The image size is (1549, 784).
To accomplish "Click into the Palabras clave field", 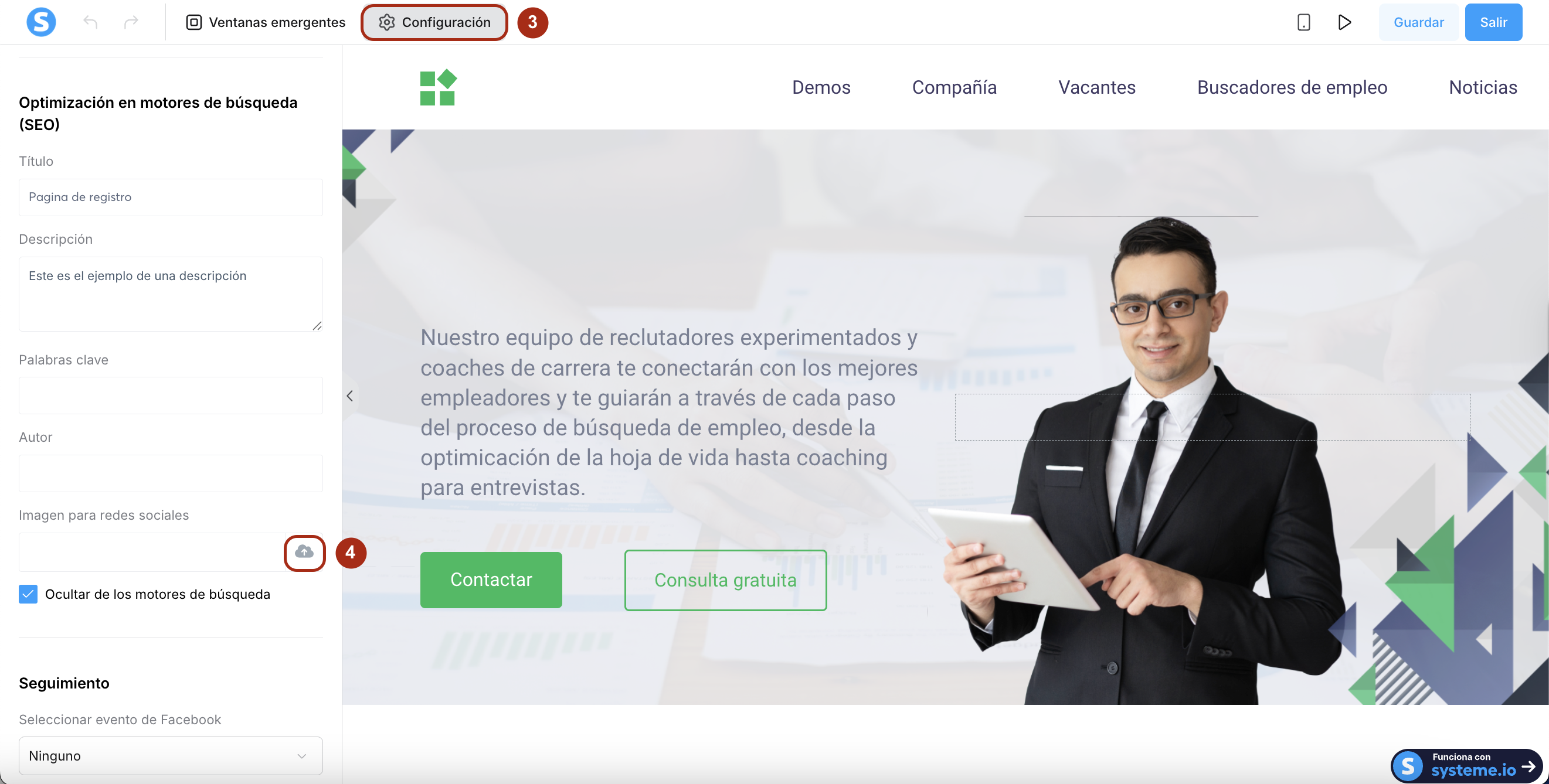I will click(171, 396).
